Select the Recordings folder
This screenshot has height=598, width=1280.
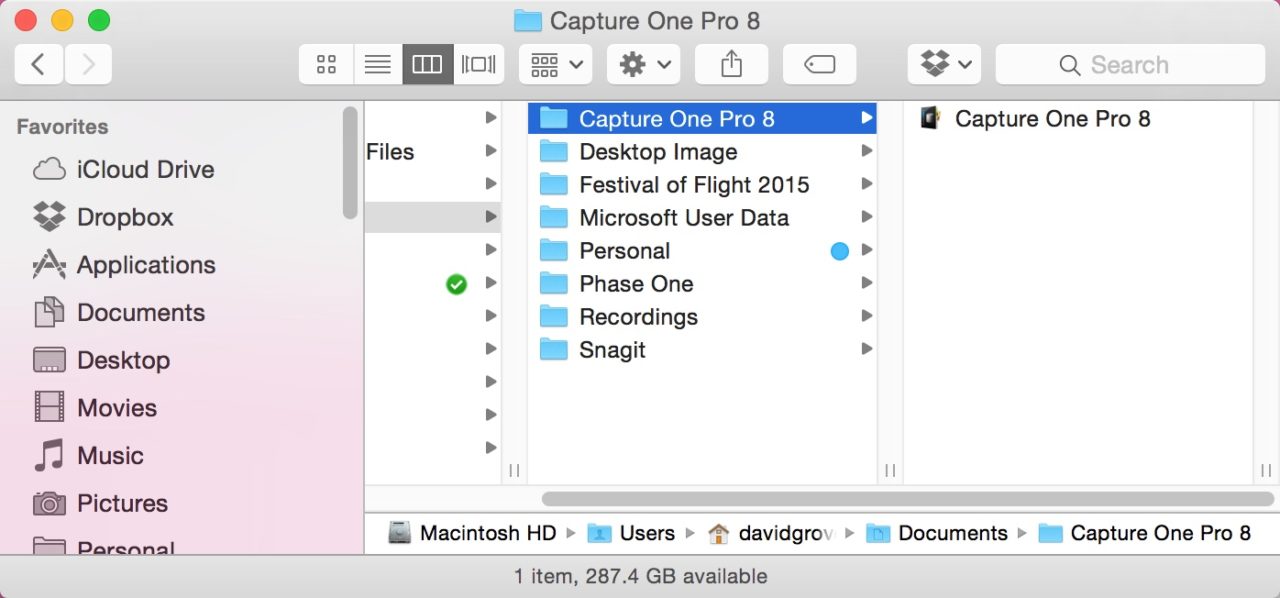click(702, 317)
